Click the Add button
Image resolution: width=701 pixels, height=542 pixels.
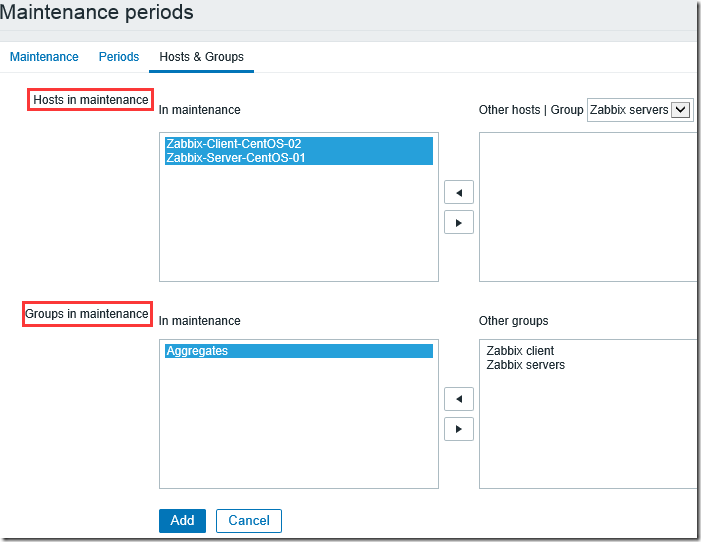click(x=182, y=521)
